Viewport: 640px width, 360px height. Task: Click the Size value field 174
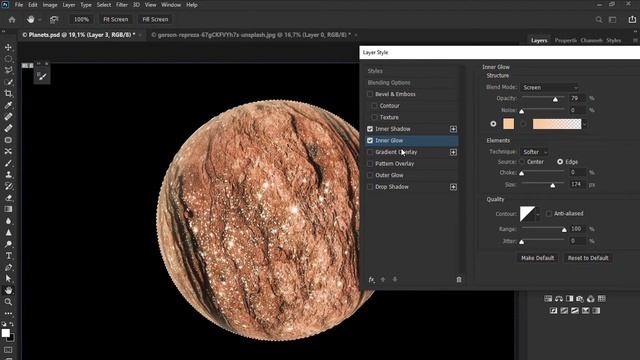pyautogui.click(x=577, y=184)
